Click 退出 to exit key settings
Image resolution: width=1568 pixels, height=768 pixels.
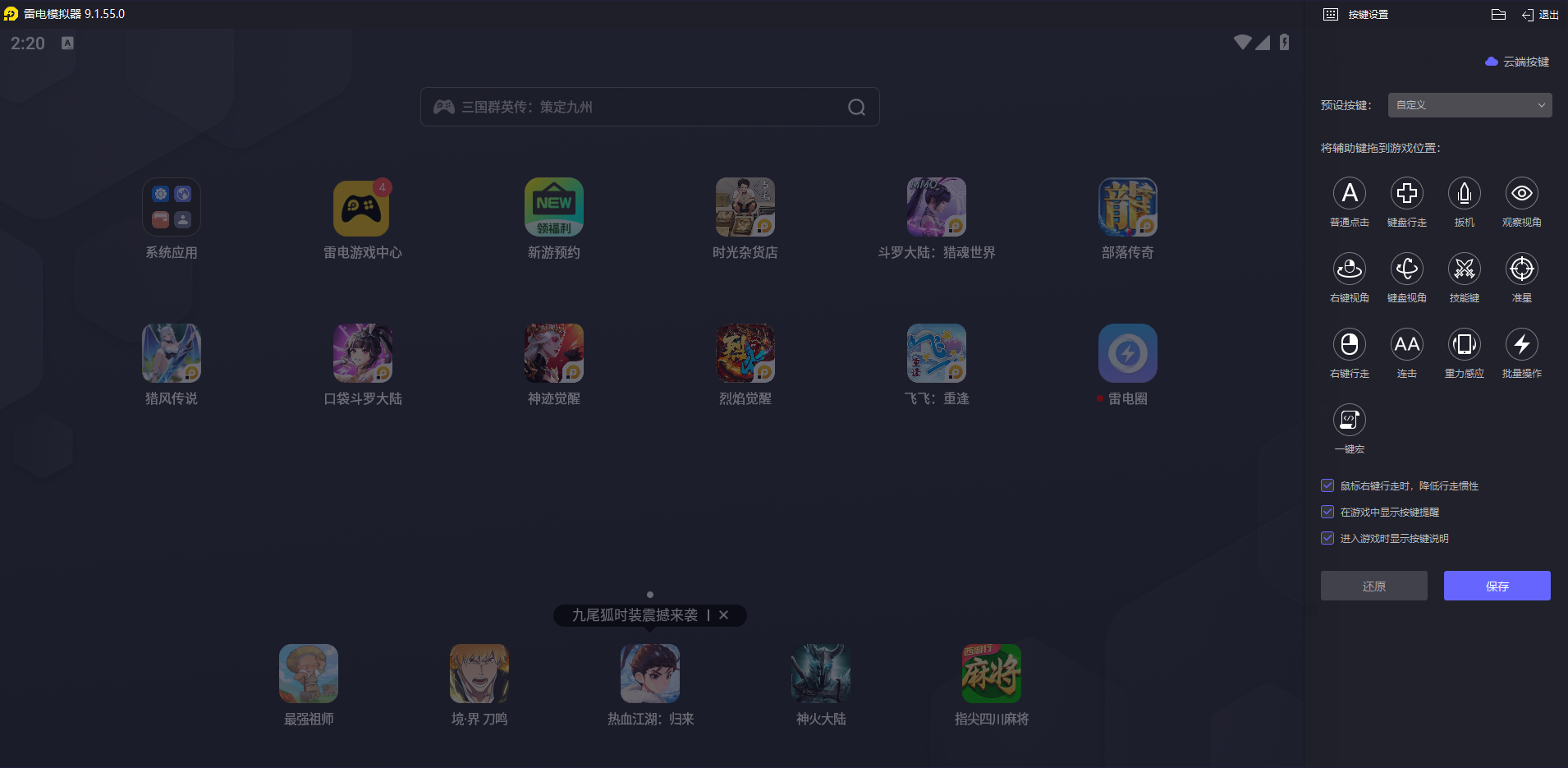1540,14
